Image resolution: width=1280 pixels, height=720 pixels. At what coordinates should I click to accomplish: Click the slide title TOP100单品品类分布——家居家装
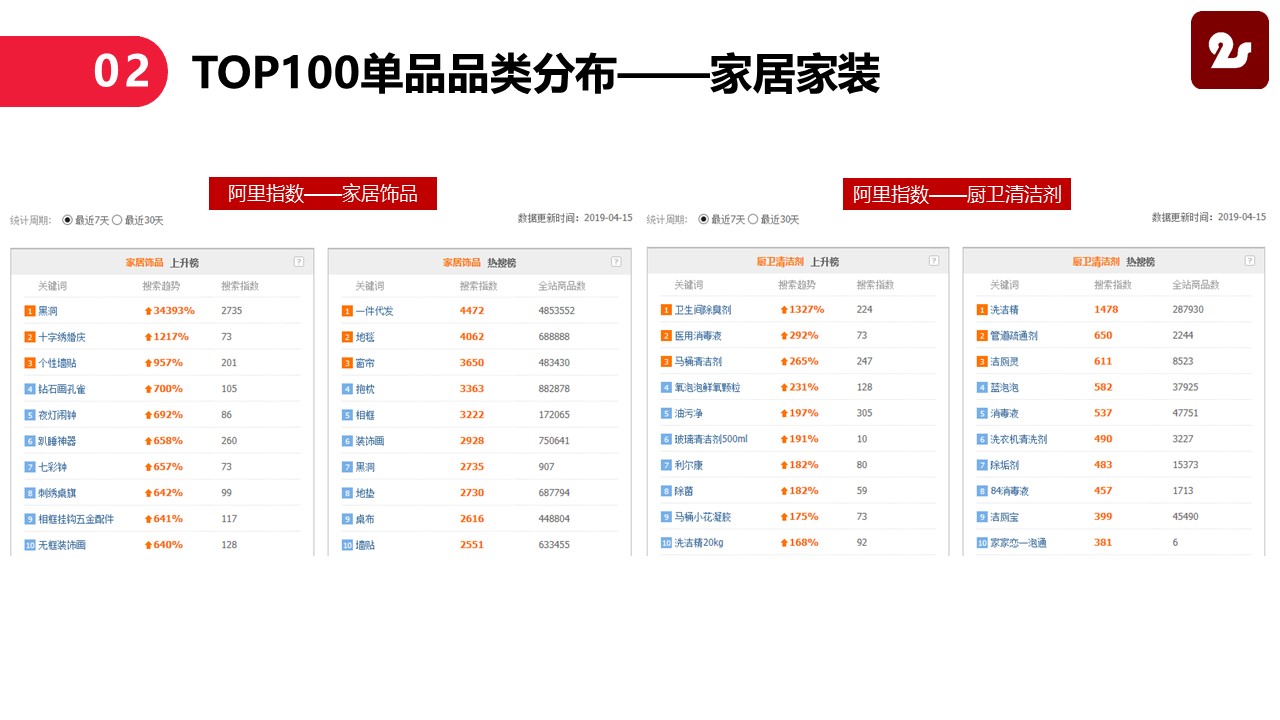pos(535,72)
